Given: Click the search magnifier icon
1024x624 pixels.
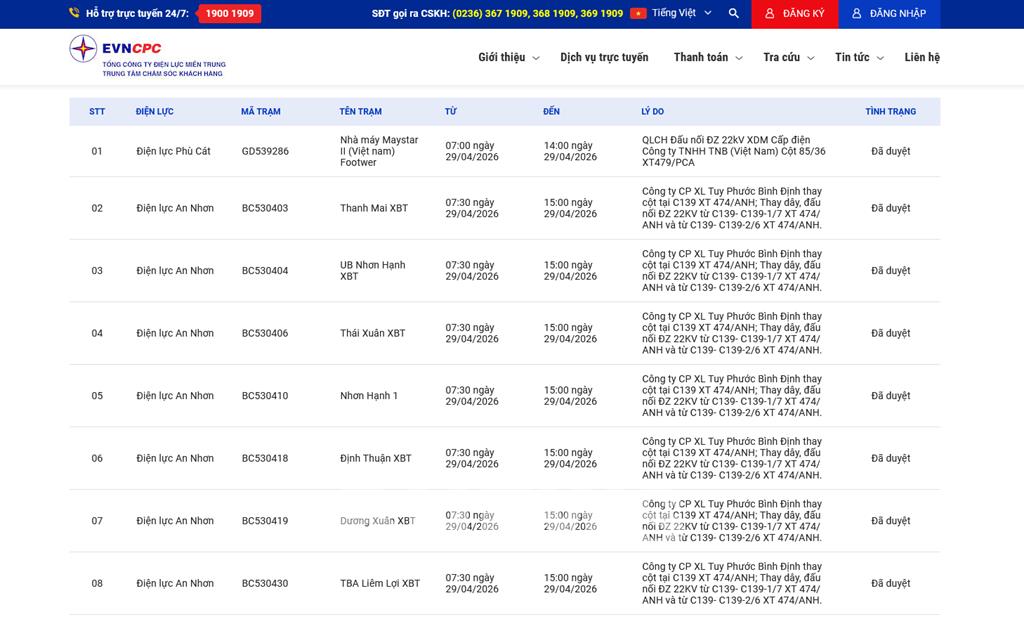Looking at the screenshot, I should pyautogui.click(x=734, y=14).
